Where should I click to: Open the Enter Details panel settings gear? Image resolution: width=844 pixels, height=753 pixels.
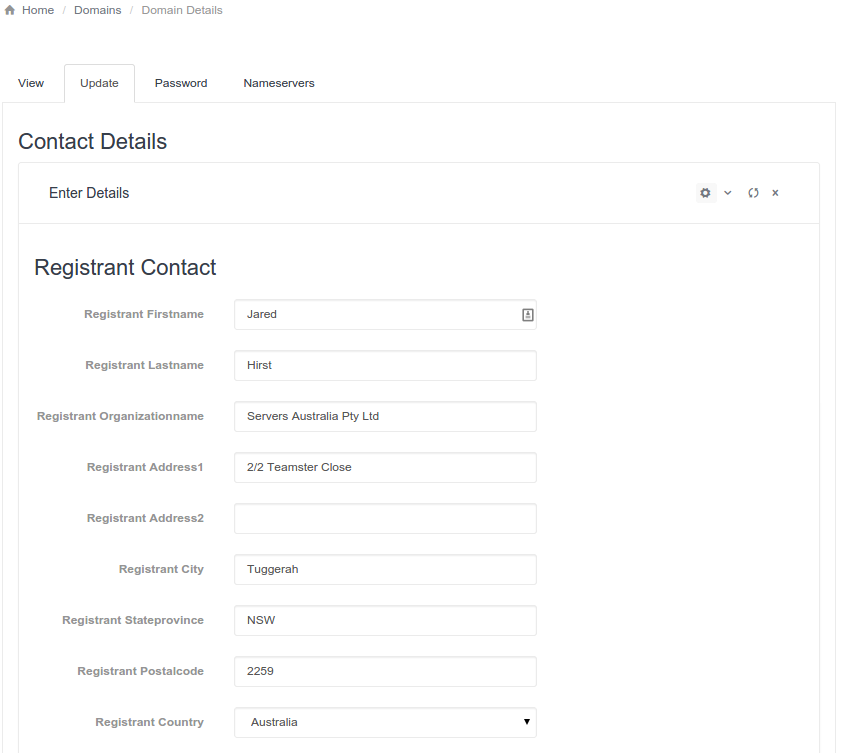click(x=705, y=193)
